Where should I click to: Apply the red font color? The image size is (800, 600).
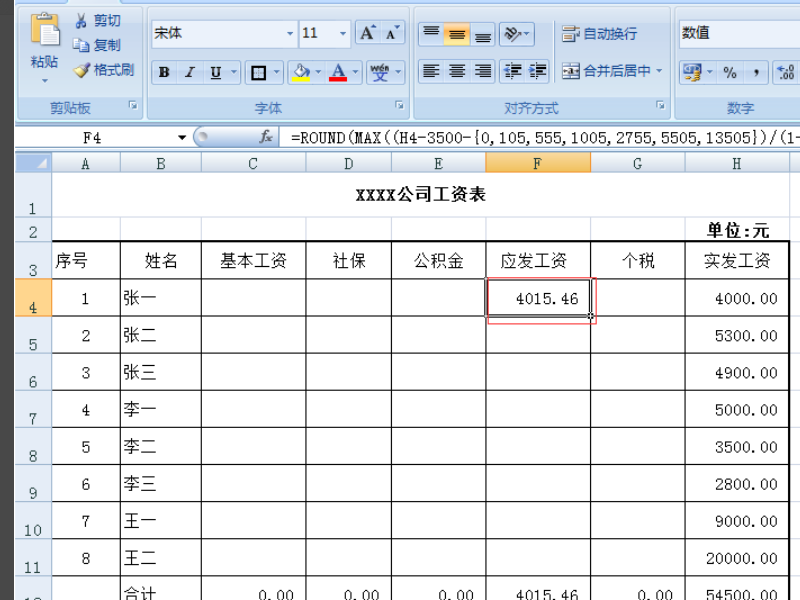click(338, 72)
